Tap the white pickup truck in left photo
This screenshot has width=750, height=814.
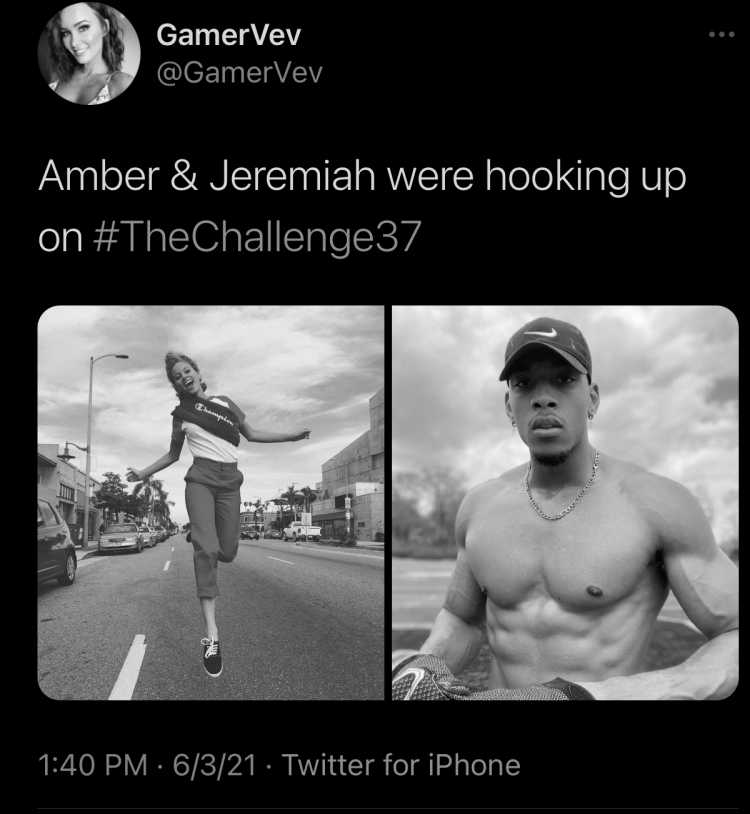click(302, 532)
